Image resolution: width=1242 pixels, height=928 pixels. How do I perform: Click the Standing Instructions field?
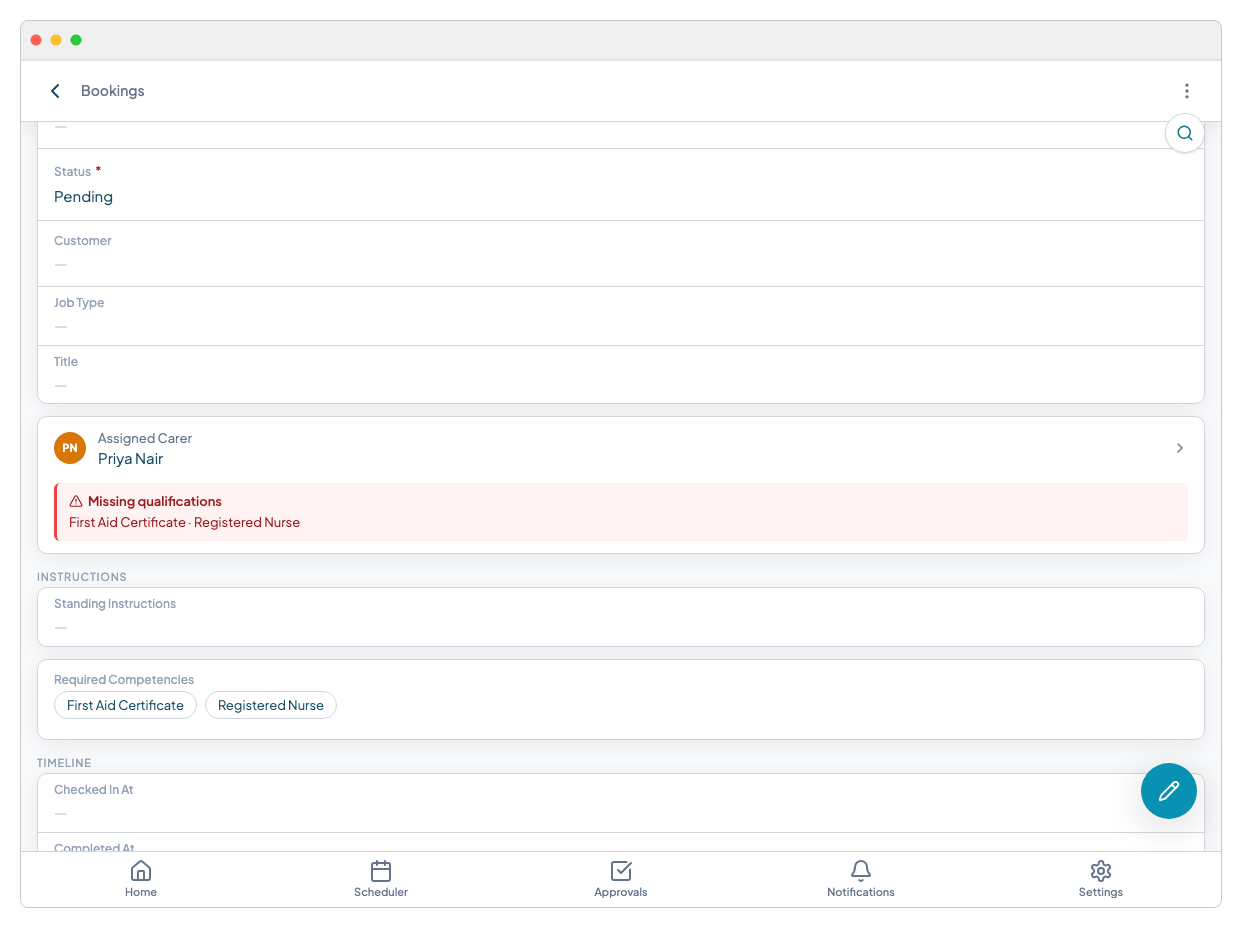620,616
